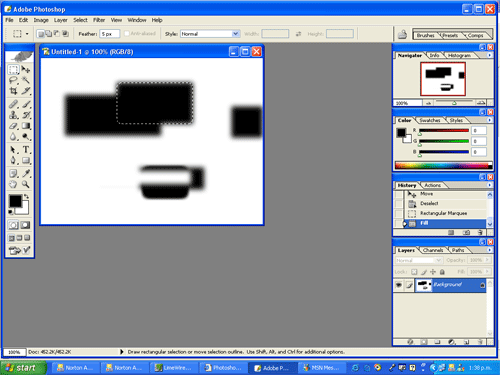Select the Hand tool
The width and height of the screenshot is (500, 375).
pos(13,184)
